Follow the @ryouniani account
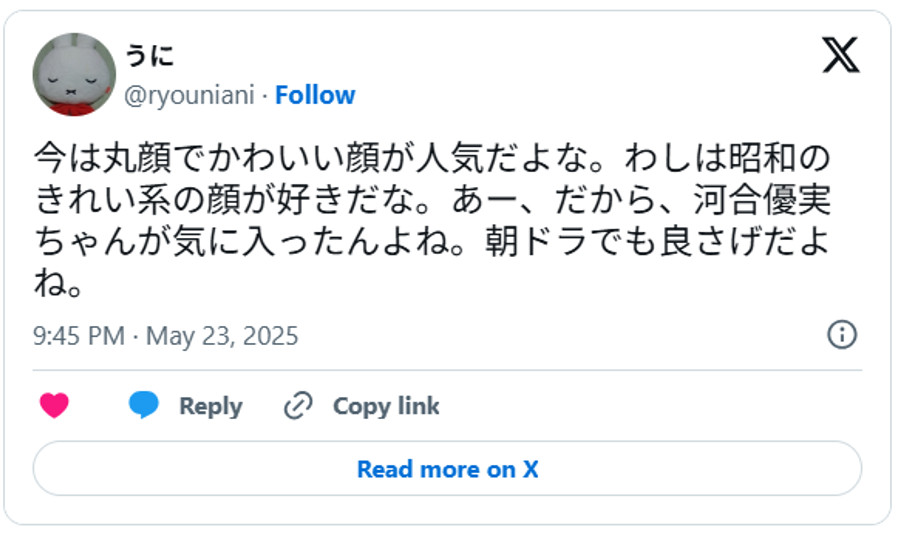Screen dimensions: 899x535 (315, 95)
